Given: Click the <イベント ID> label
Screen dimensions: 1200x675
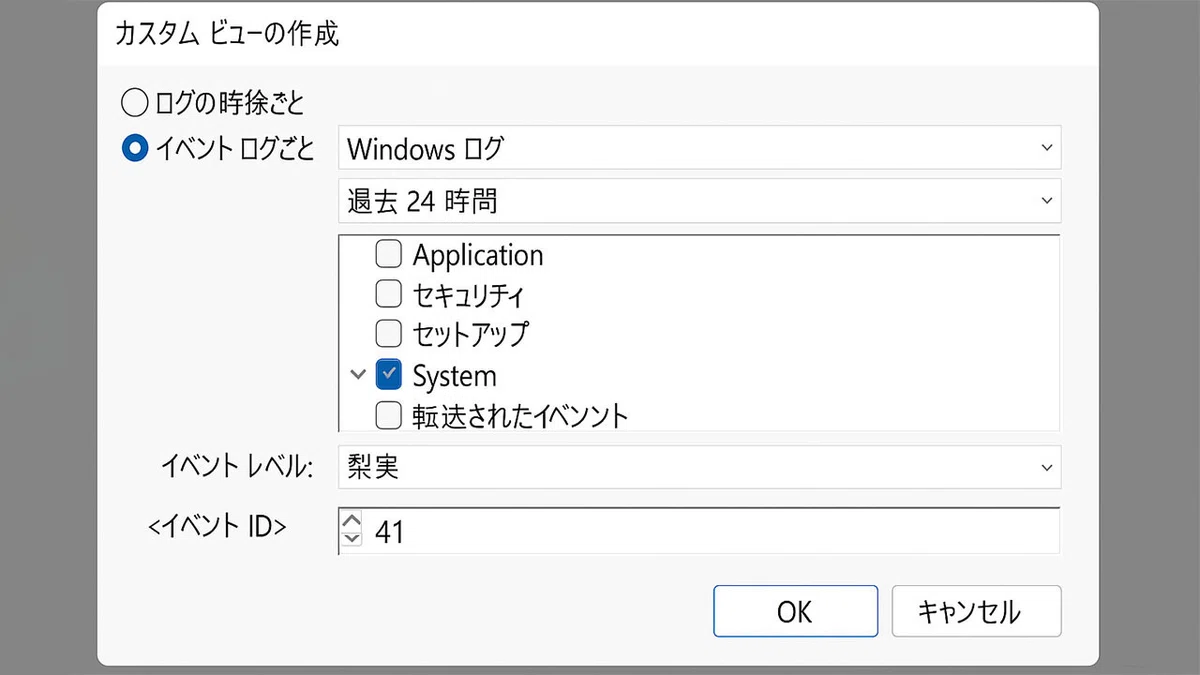Looking at the screenshot, I should 217,526.
